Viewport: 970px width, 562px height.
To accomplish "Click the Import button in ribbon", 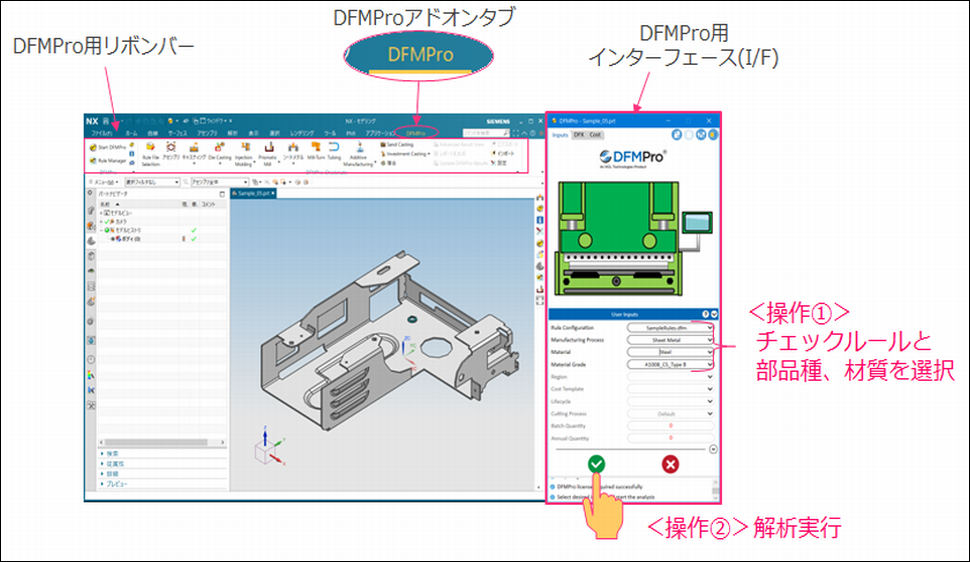I will tap(502, 153).
